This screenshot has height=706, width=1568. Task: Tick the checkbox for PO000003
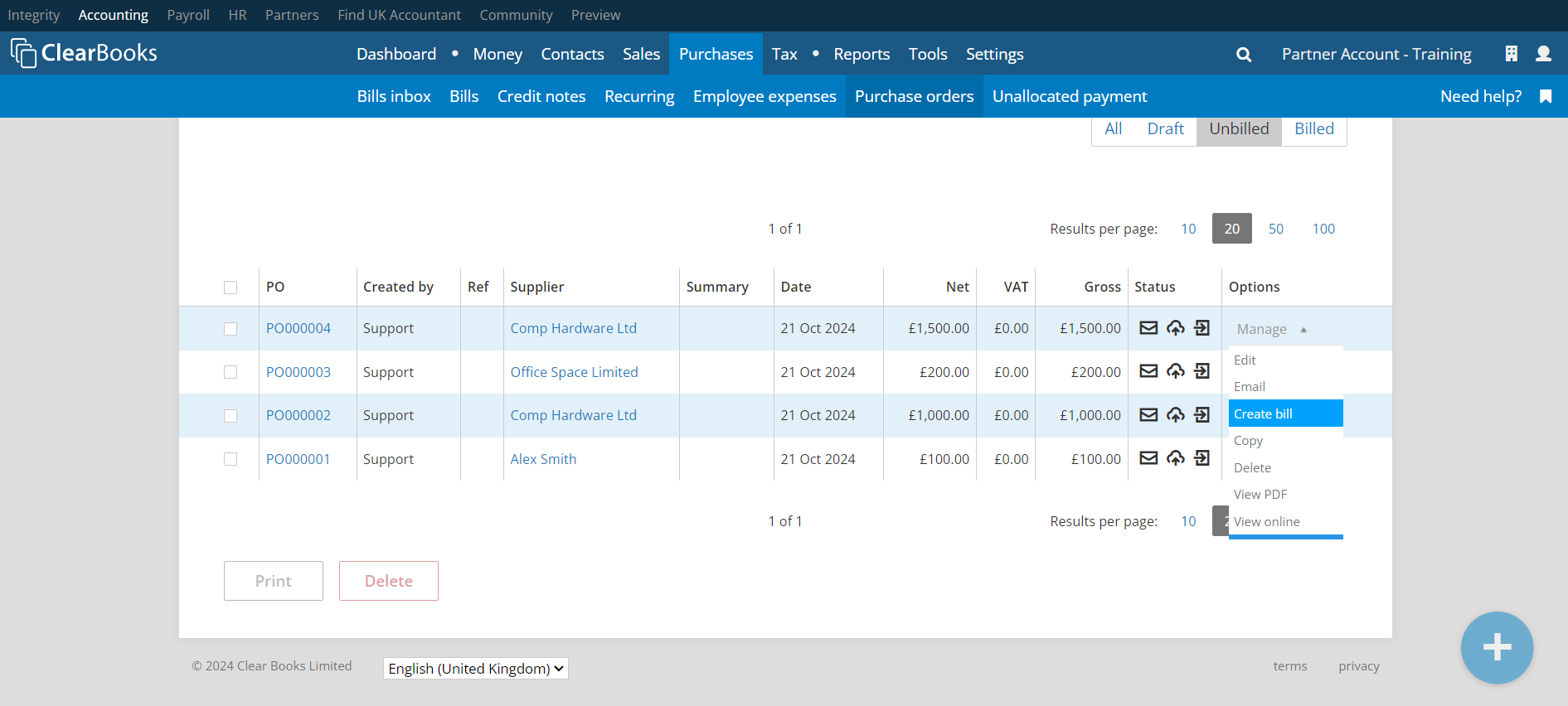point(231,372)
